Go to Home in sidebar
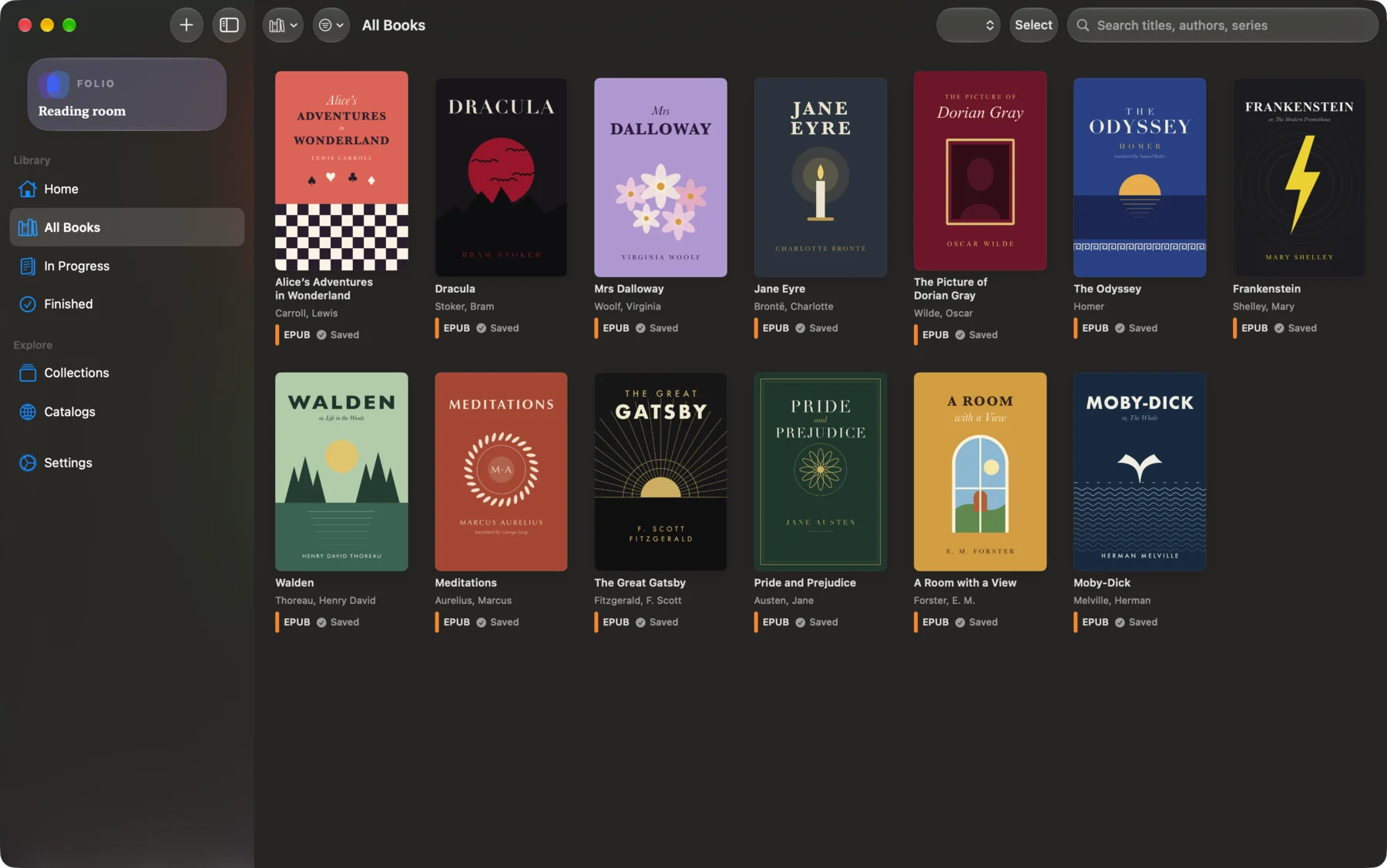This screenshot has width=1387, height=868. [x=127, y=189]
